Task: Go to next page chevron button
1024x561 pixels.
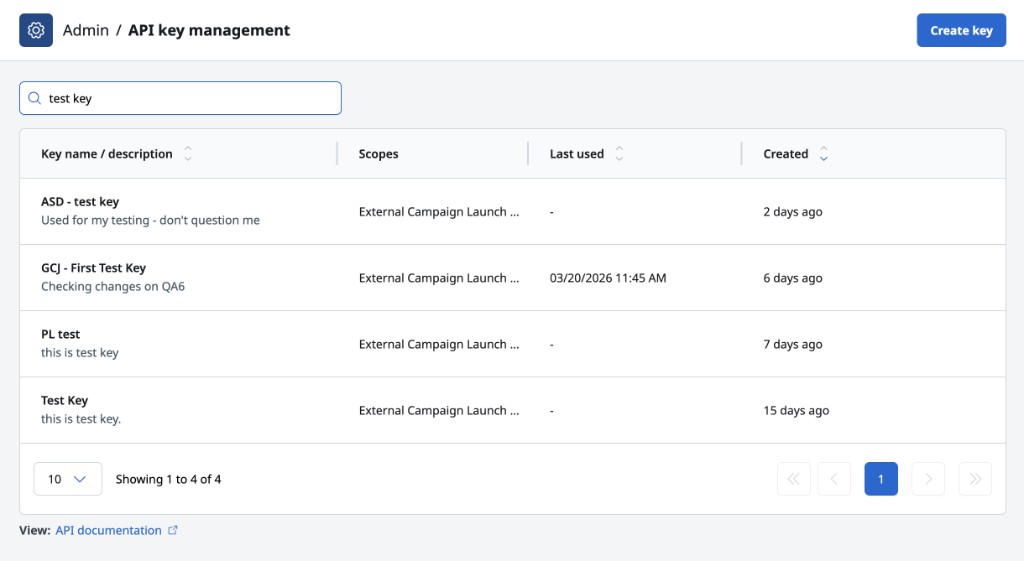Action: [928, 479]
